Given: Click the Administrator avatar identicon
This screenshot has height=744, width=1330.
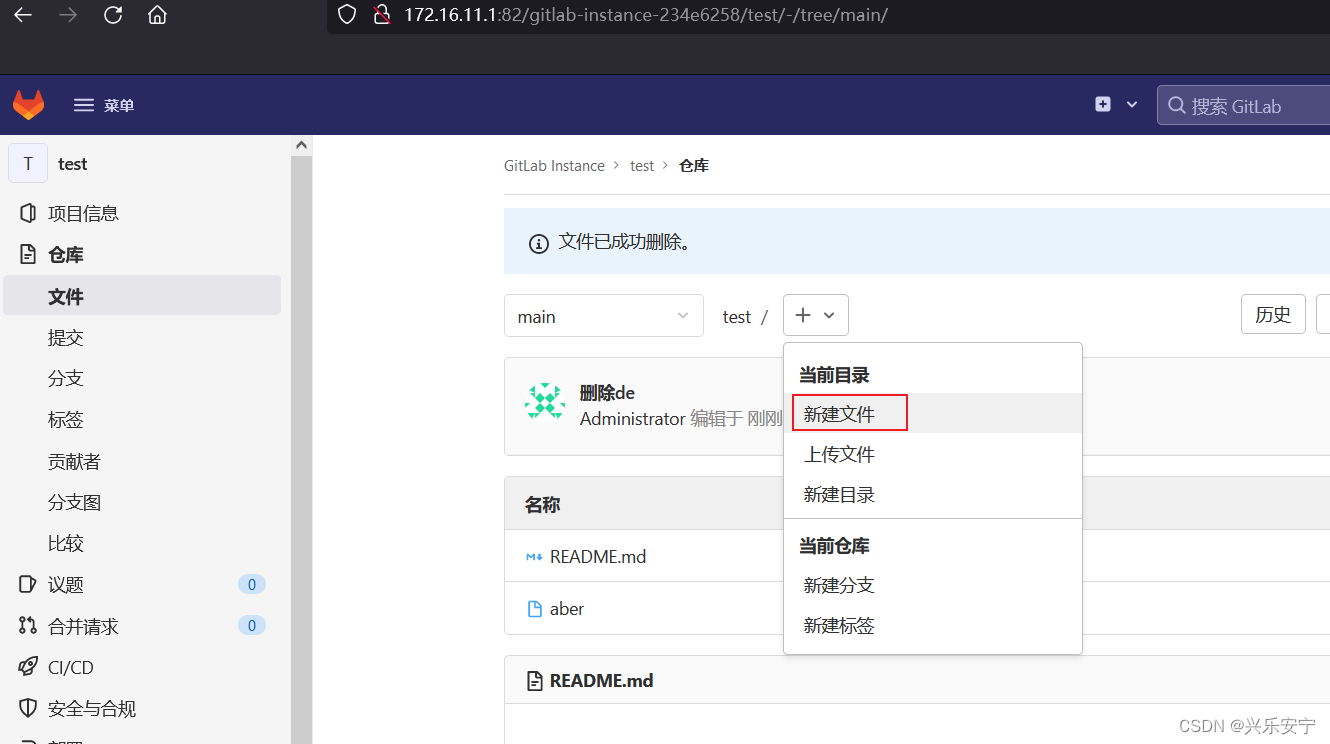Looking at the screenshot, I should click(x=545, y=401).
